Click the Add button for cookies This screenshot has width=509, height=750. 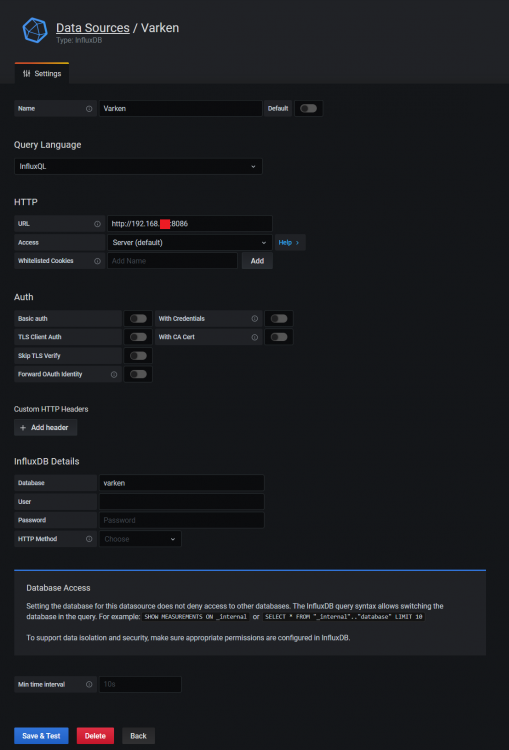257,261
